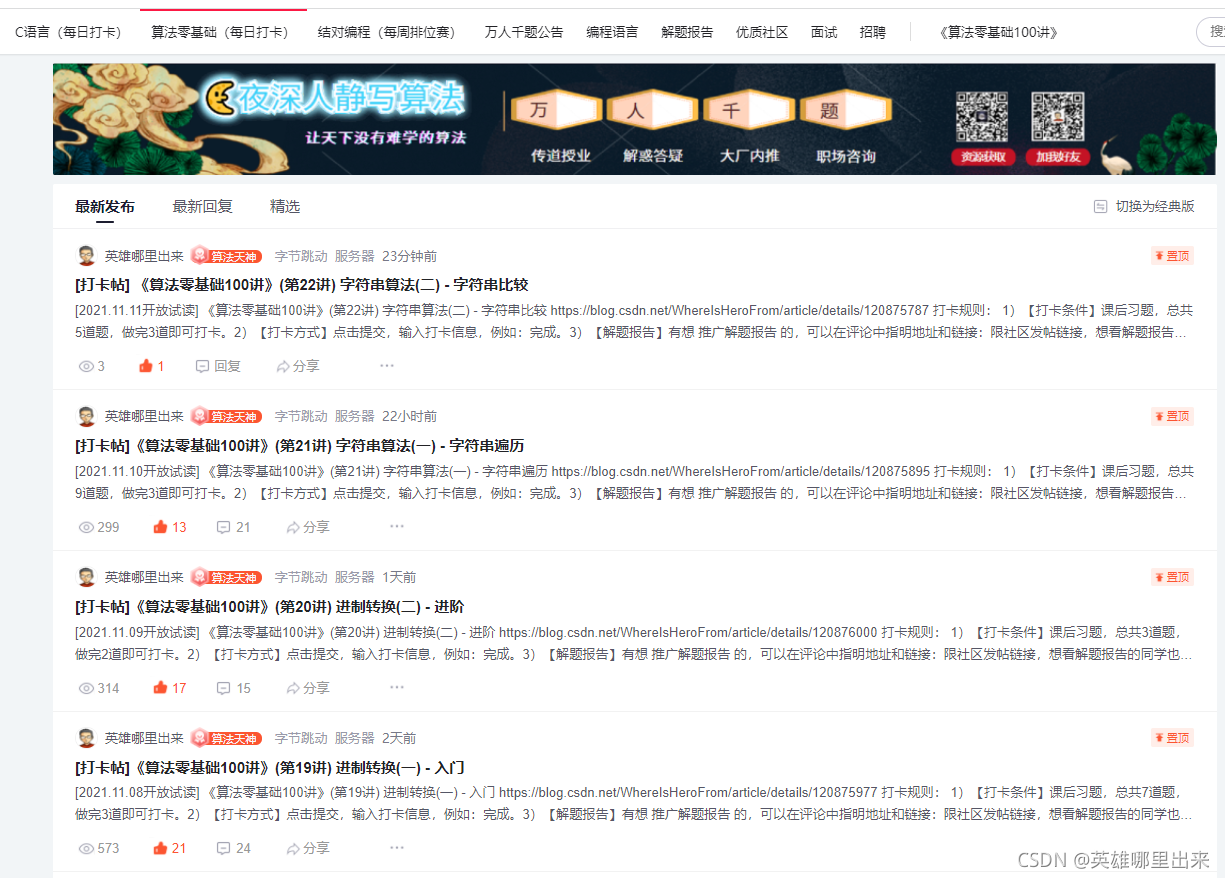Open the 解题报告 nav item

click(687, 32)
